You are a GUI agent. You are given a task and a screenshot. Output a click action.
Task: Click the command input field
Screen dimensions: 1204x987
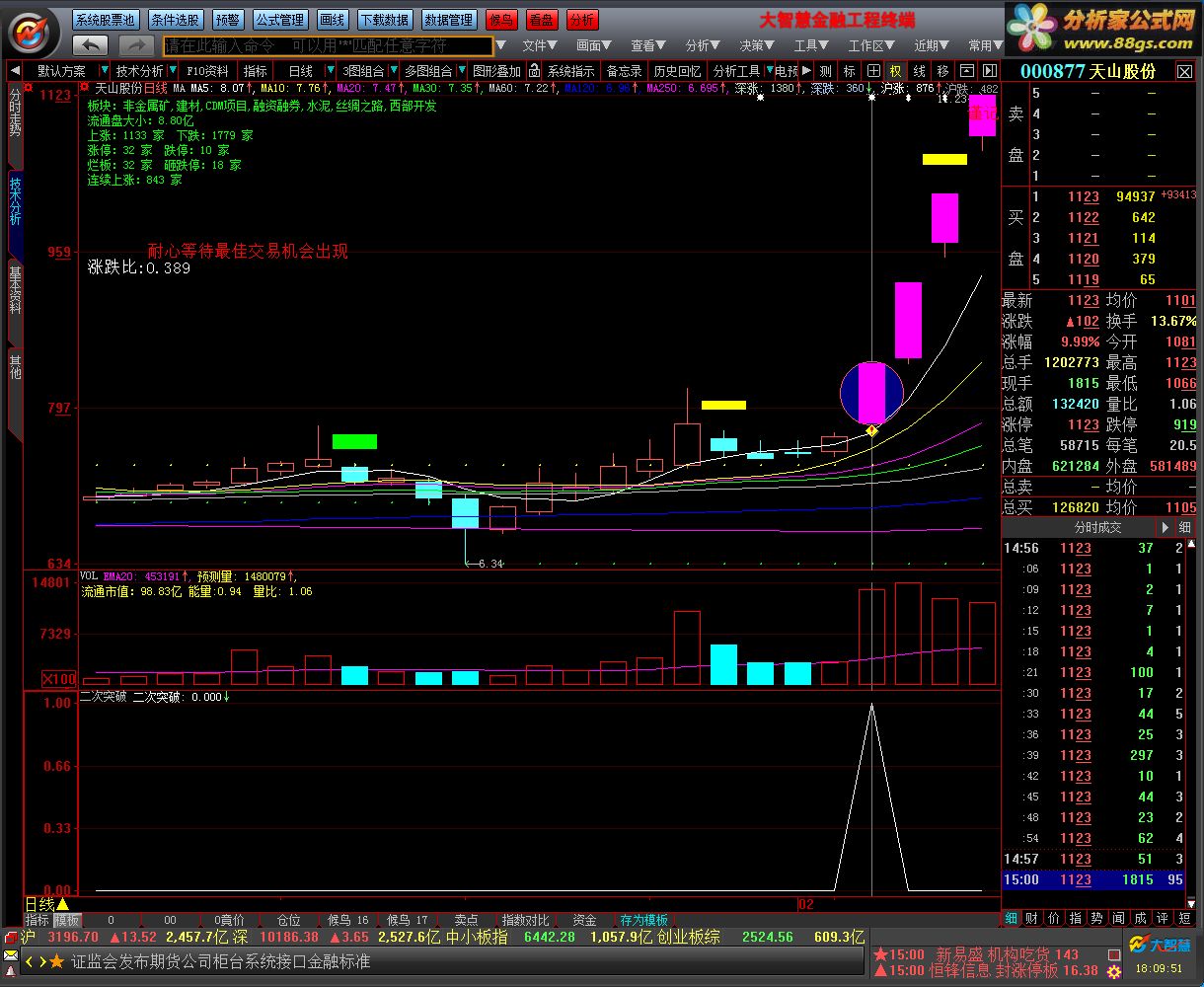[x=328, y=45]
